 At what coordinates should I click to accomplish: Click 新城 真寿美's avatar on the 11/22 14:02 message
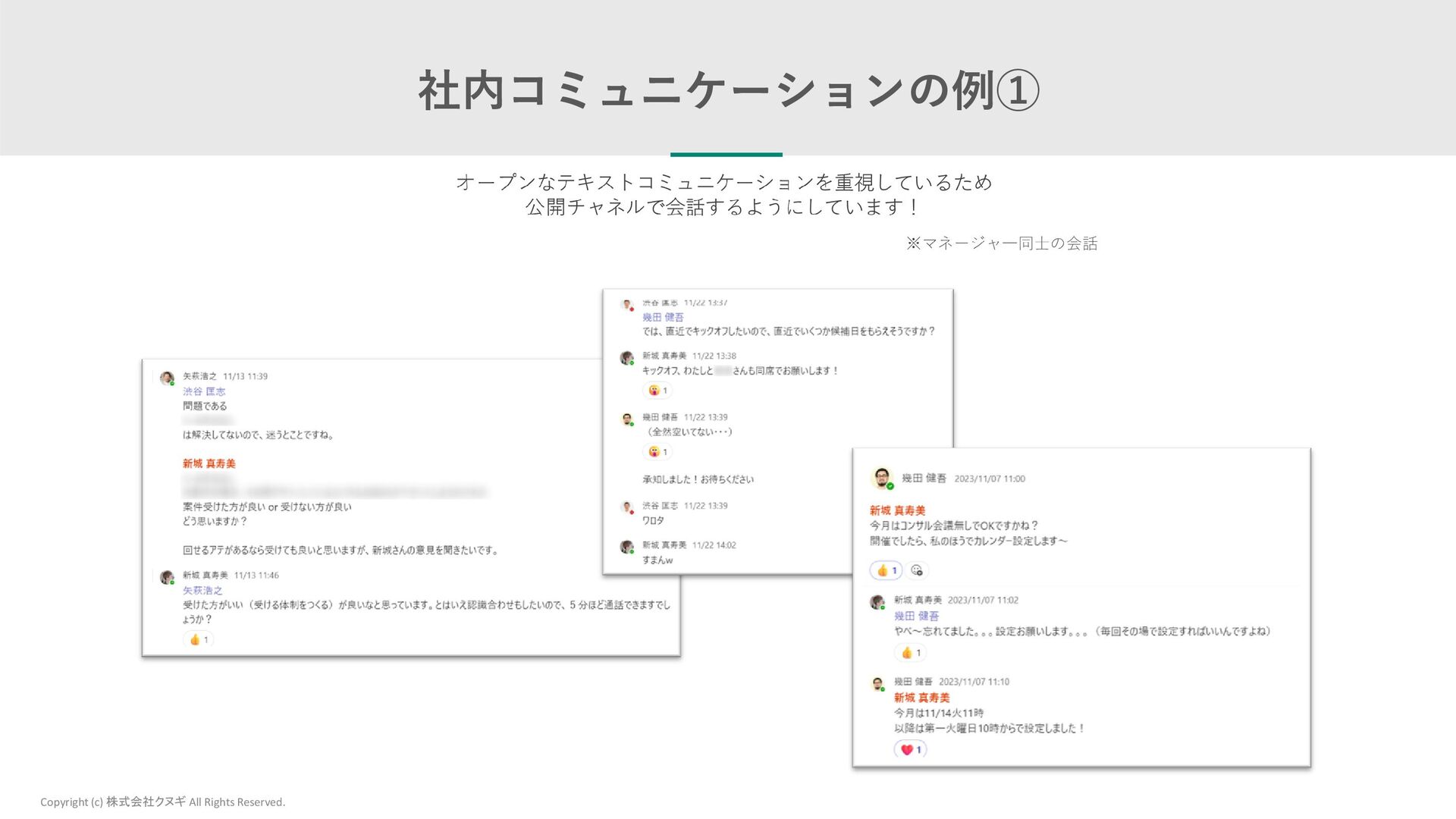tap(626, 547)
